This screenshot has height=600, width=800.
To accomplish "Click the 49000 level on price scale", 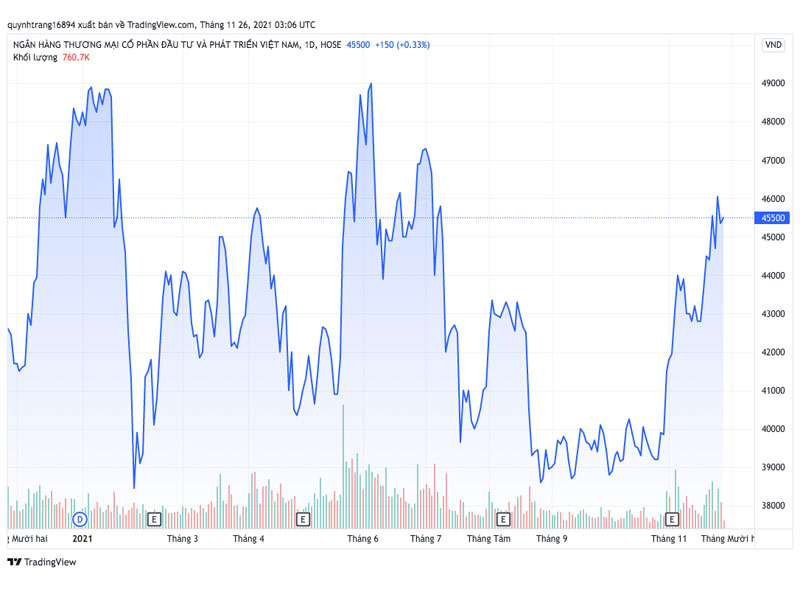I will (772, 83).
